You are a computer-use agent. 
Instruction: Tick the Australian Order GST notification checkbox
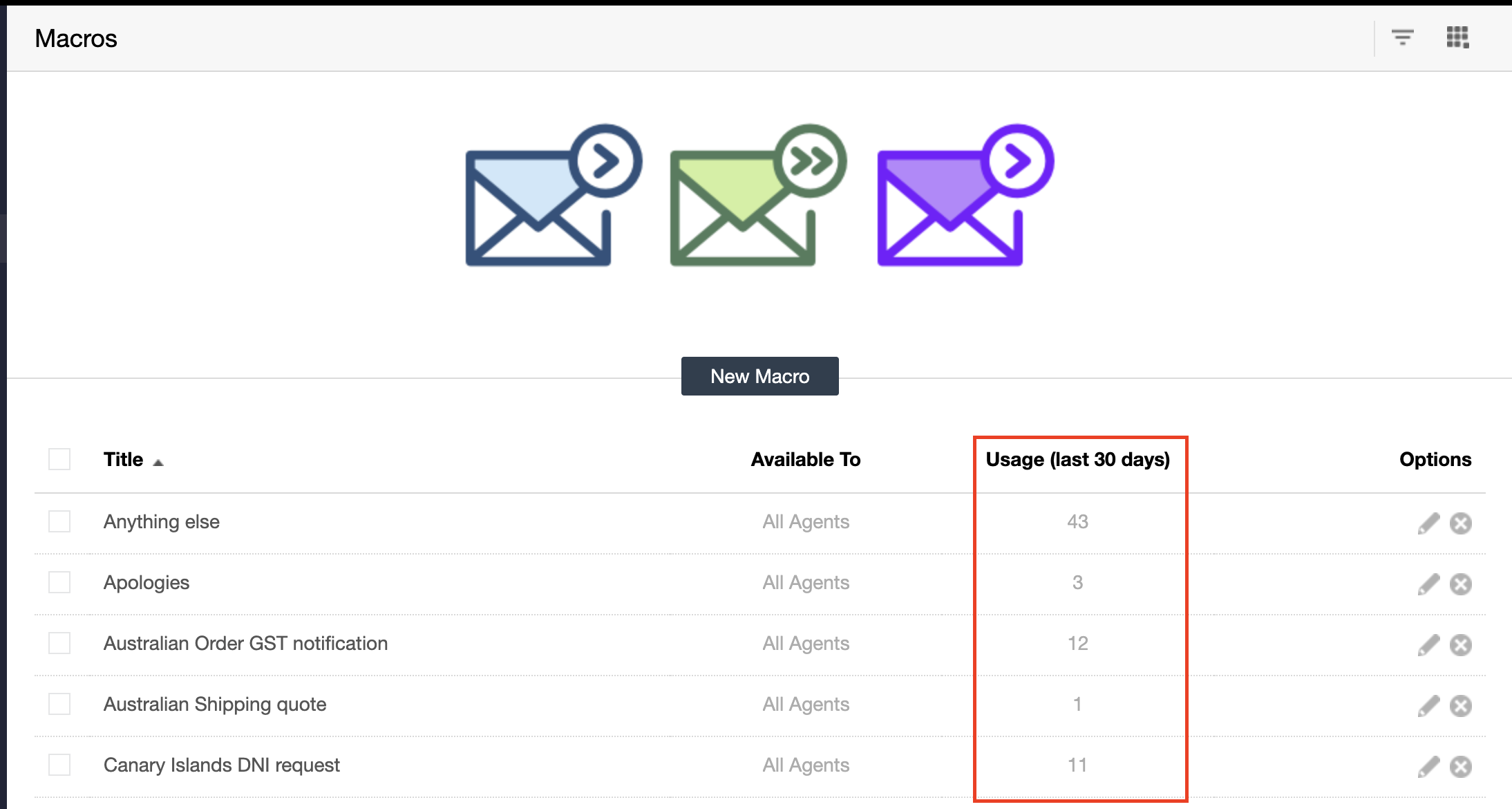click(x=59, y=643)
